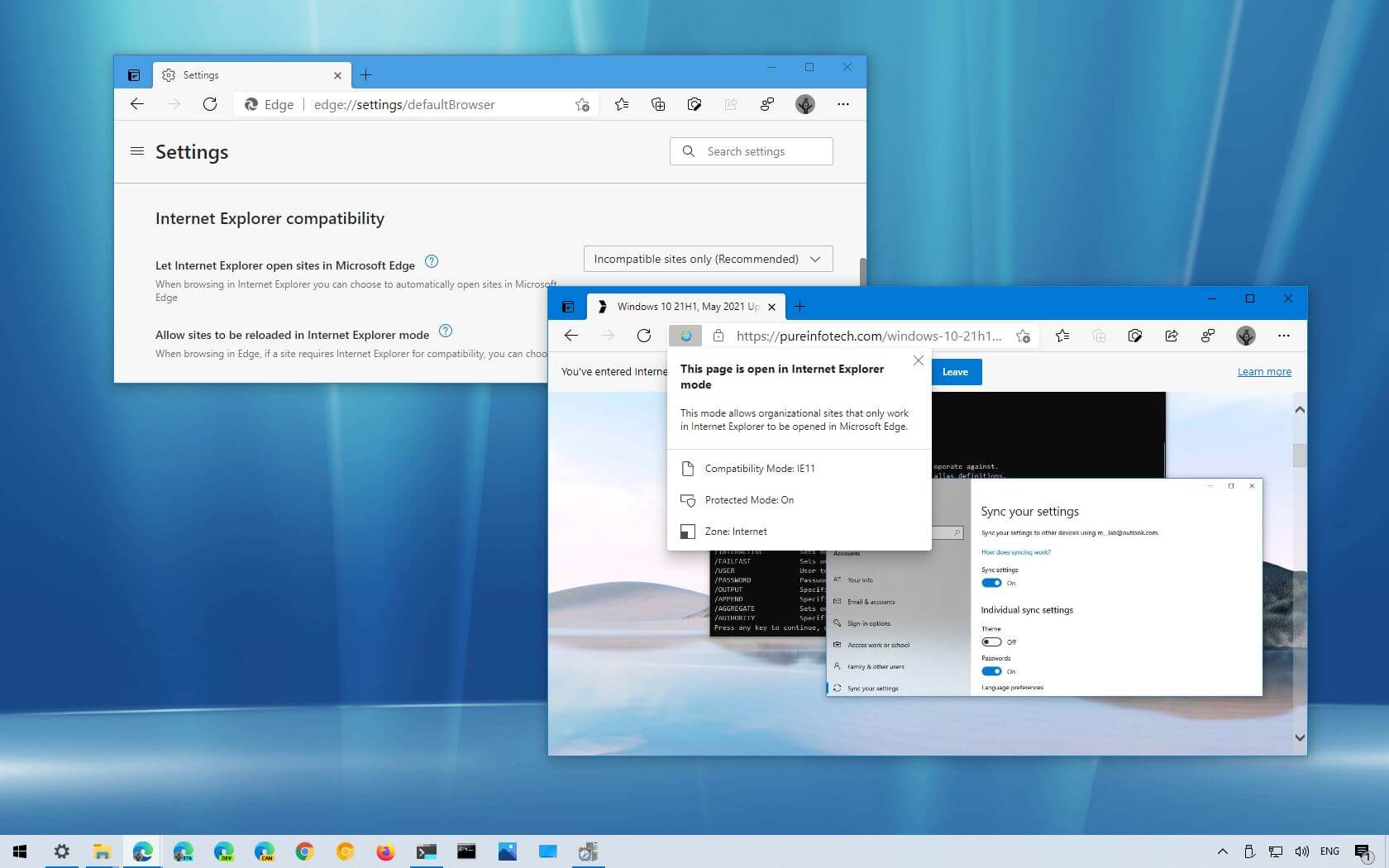Click the Search settings field
This screenshot has width=1389, height=868.
pos(752,151)
